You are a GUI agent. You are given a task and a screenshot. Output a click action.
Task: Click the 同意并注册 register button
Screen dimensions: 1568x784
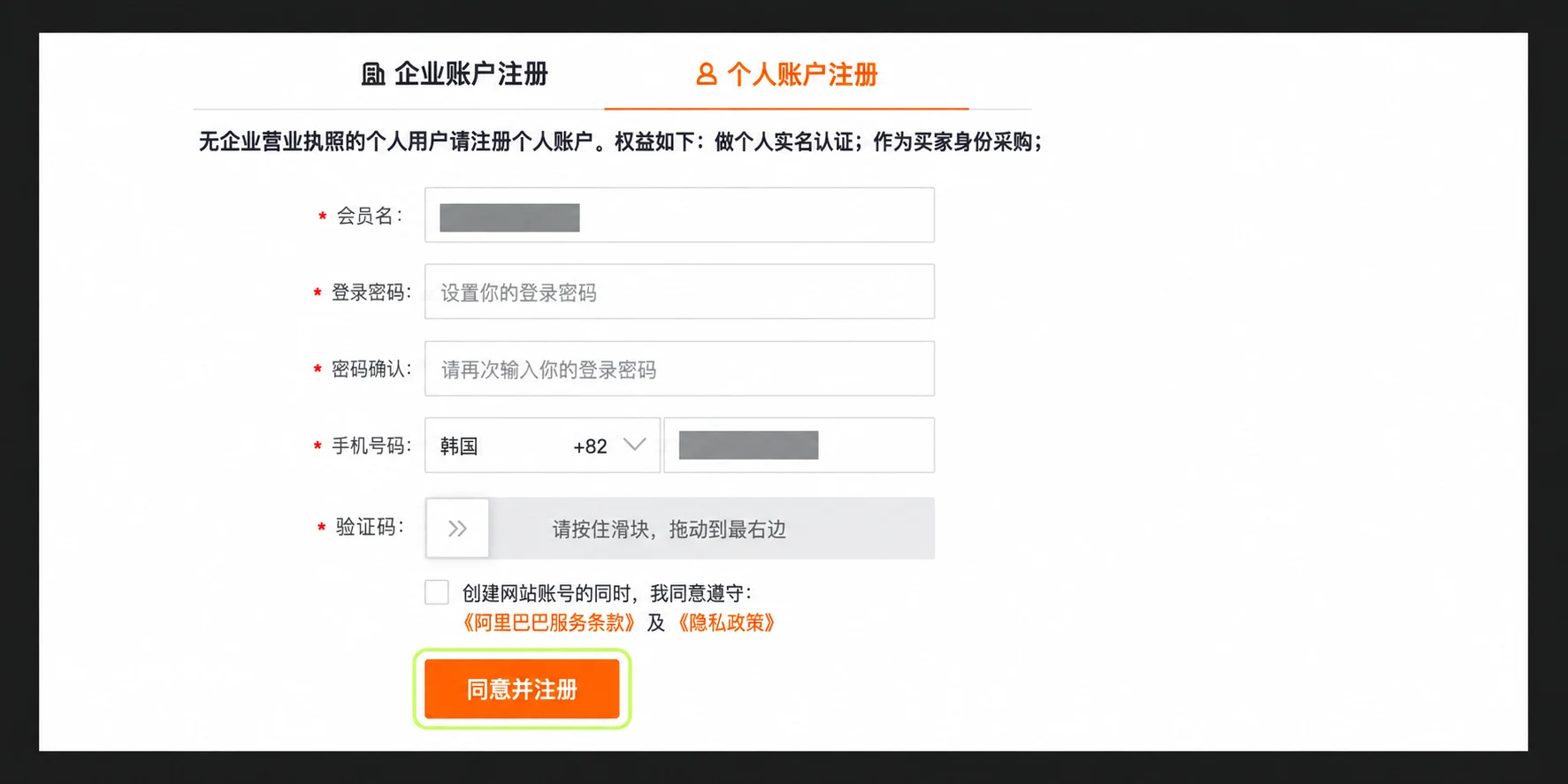pyautogui.click(x=522, y=689)
